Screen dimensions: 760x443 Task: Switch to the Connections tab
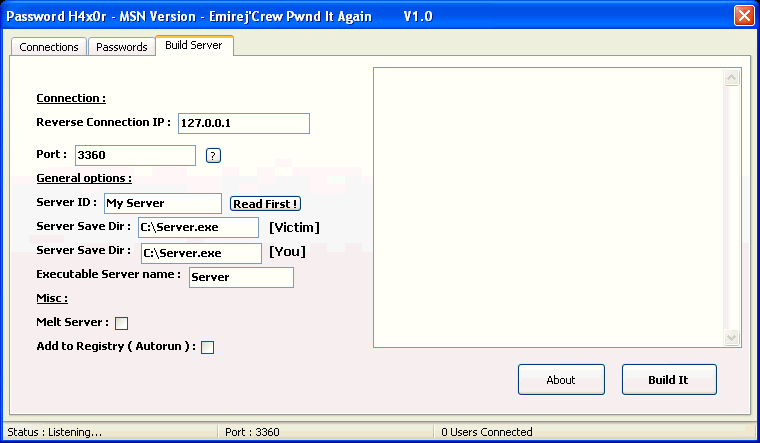coord(49,47)
